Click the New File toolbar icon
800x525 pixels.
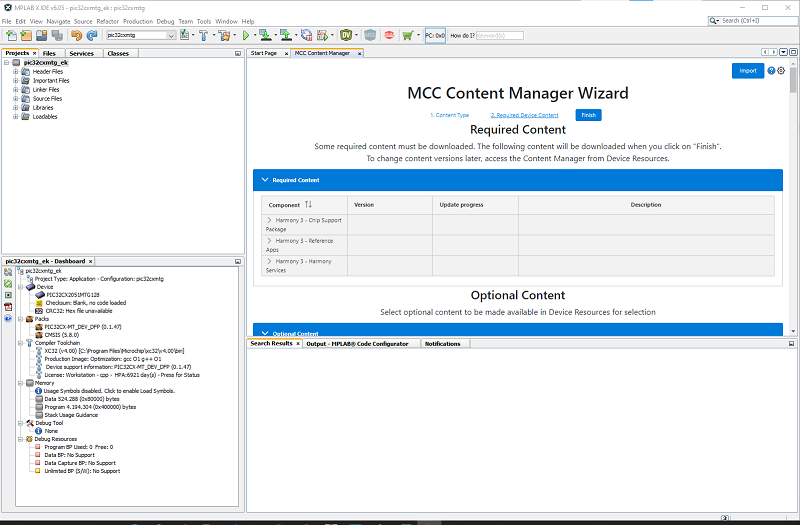[11, 35]
